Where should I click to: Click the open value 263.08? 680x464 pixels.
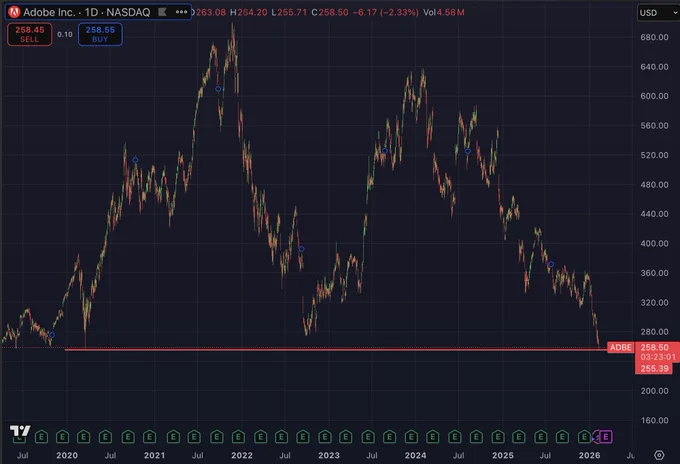(x=210, y=12)
